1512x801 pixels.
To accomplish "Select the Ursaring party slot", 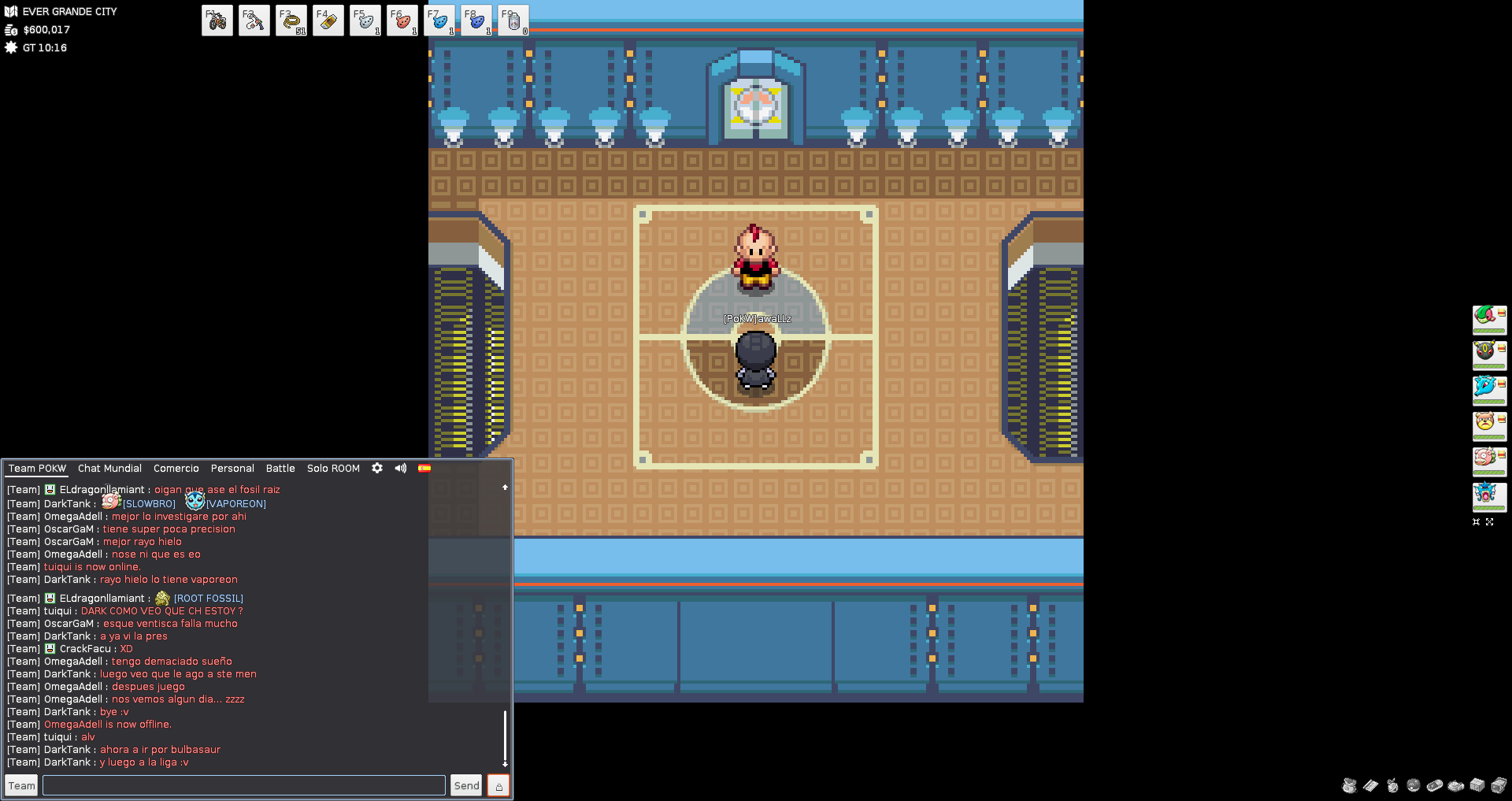I will pyautogui.click(x=1489, y=426).
